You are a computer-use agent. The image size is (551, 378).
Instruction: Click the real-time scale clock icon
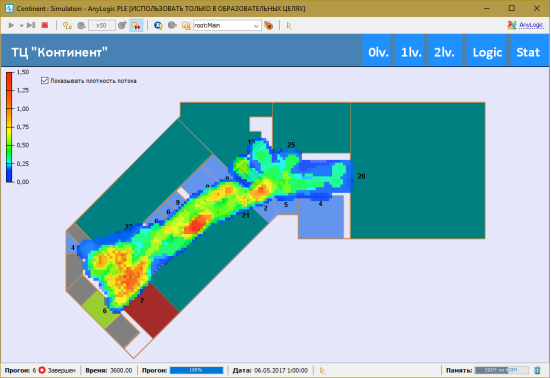pyautogui.click(x=67, y=25)
